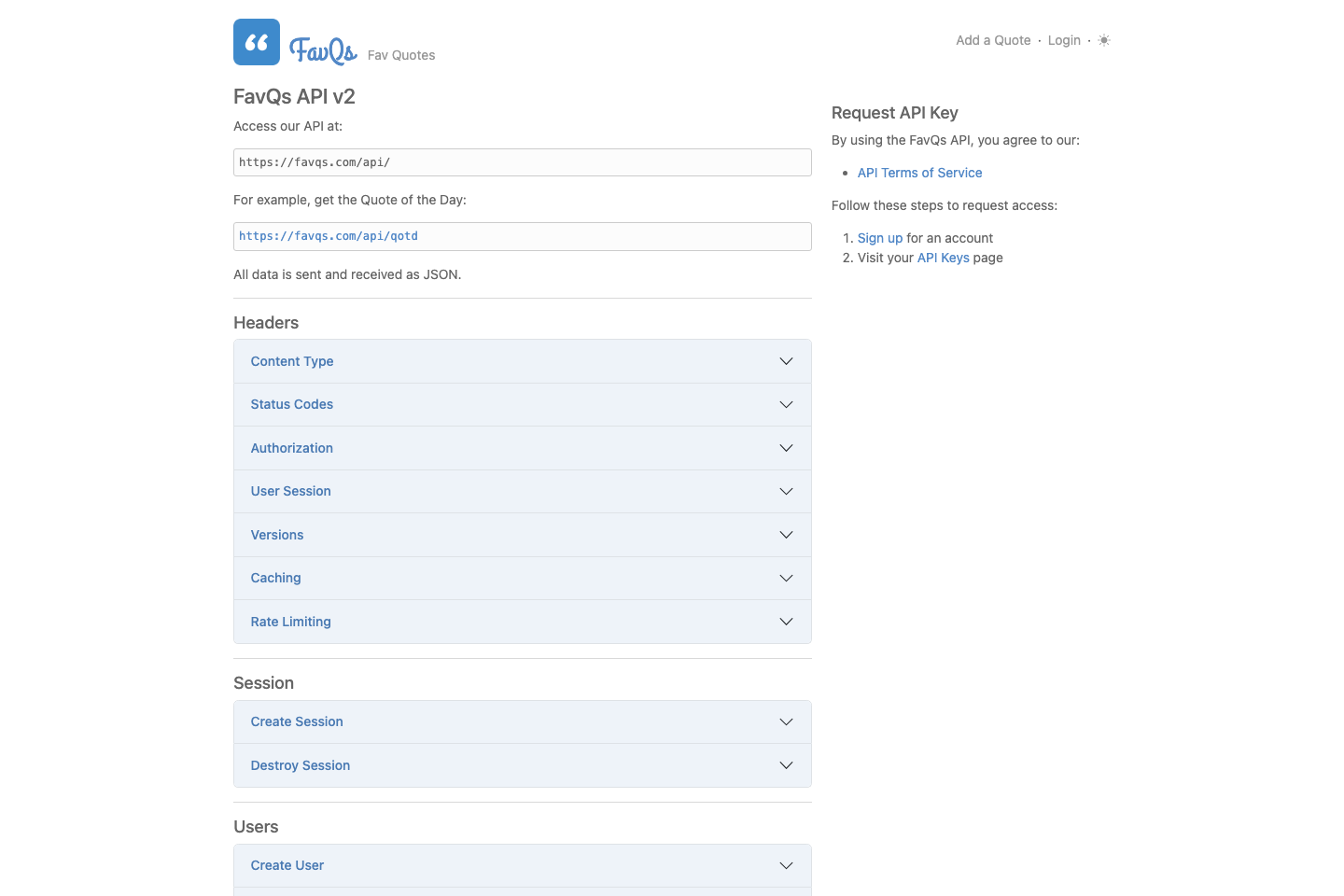
Task: Expand the Content Type section
Action: click(x=522, y=361)
